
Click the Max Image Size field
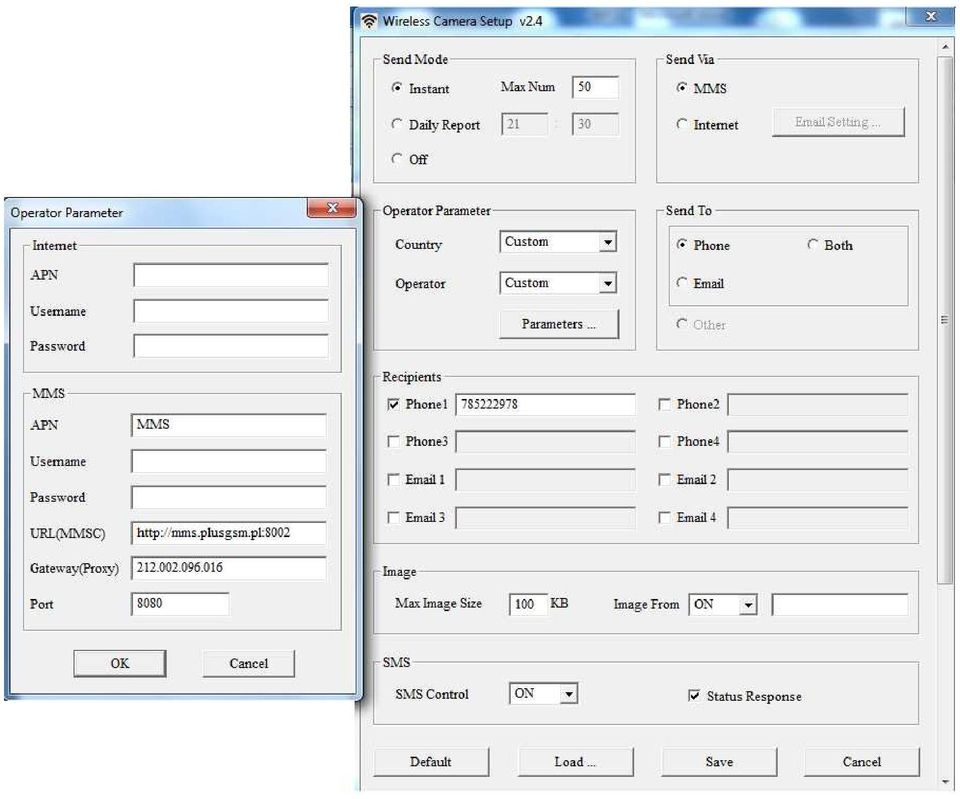(x=528, y=604)
